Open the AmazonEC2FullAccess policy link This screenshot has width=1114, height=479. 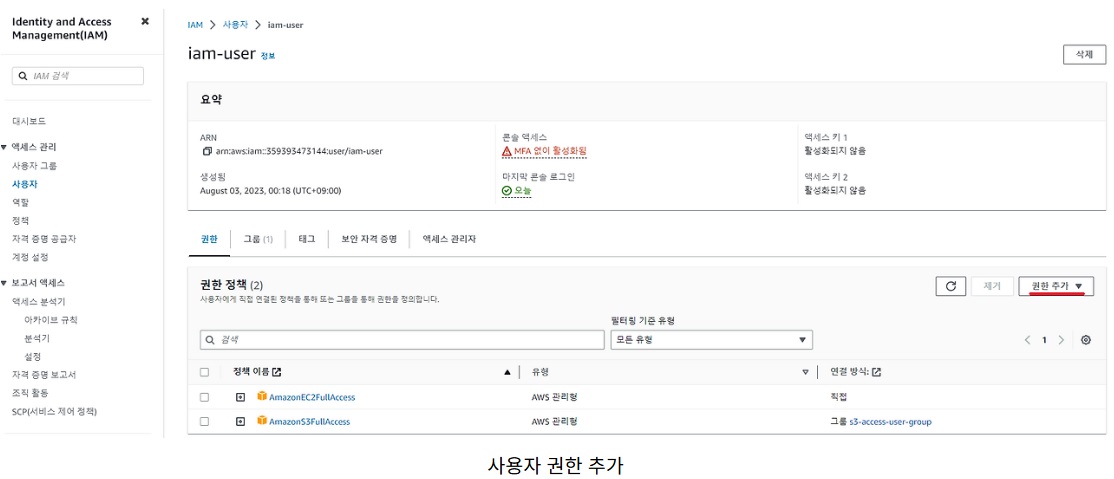pyautogui.click(x=312, y=397)
